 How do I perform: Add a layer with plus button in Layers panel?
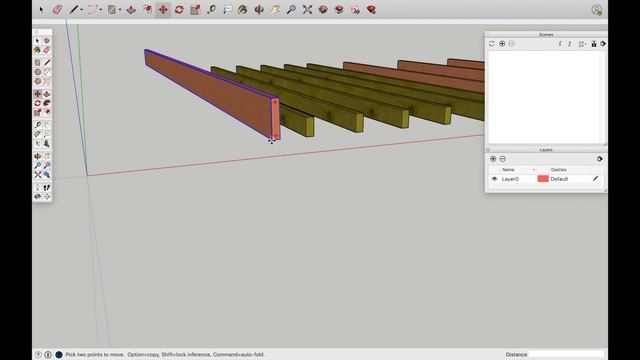493,159
